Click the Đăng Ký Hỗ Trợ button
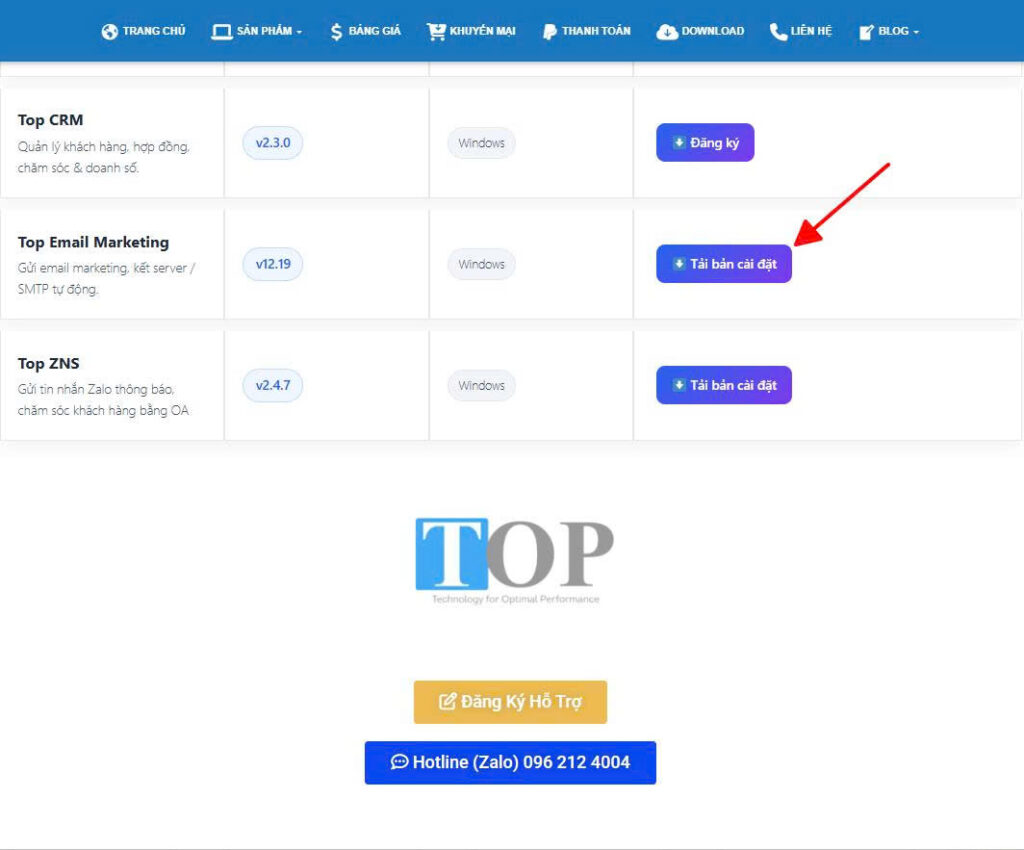This screenshot has width=1024, height=850. pyautogui.click(x=510, y=702)
